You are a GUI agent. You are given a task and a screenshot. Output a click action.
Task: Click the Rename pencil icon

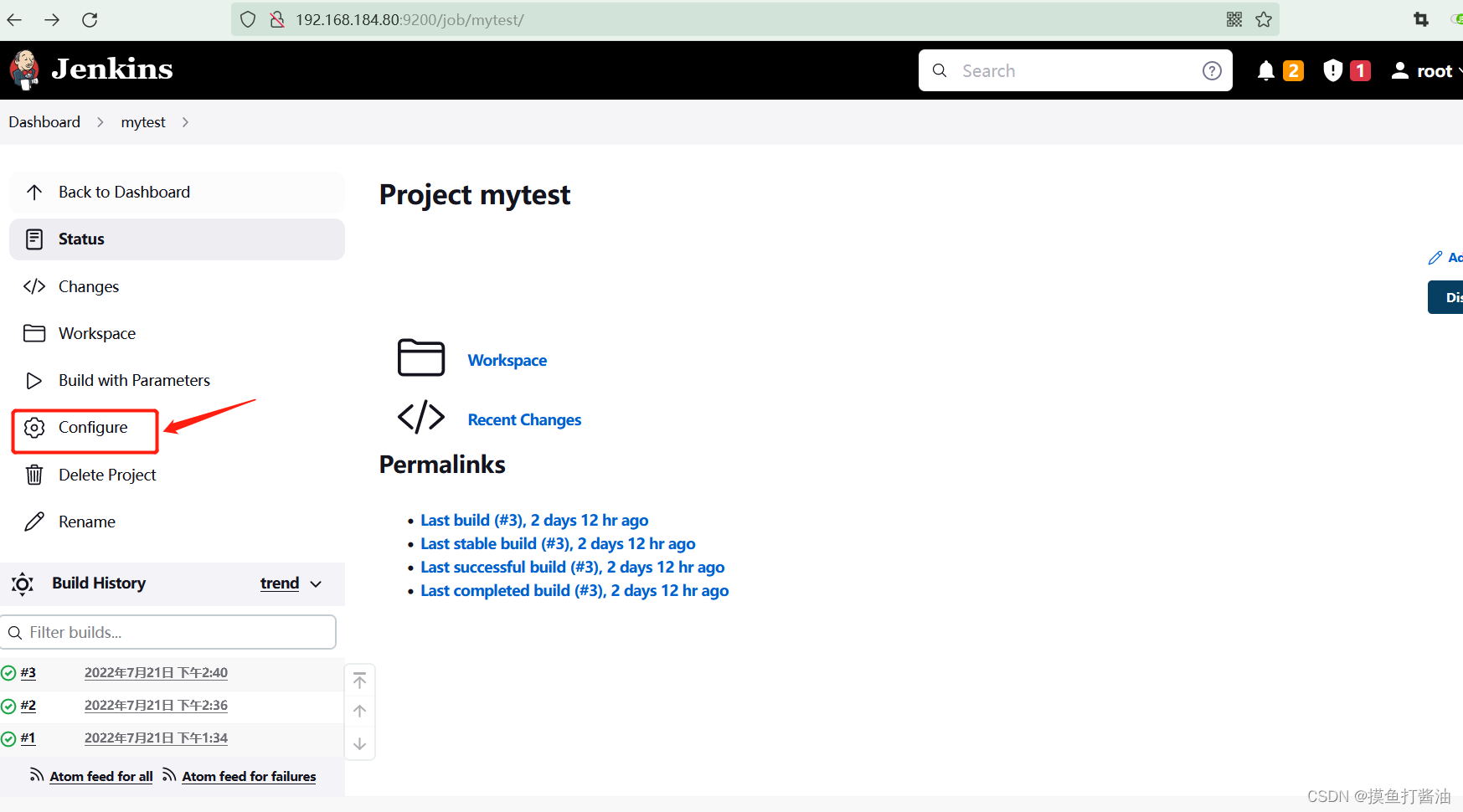[34, 522]
